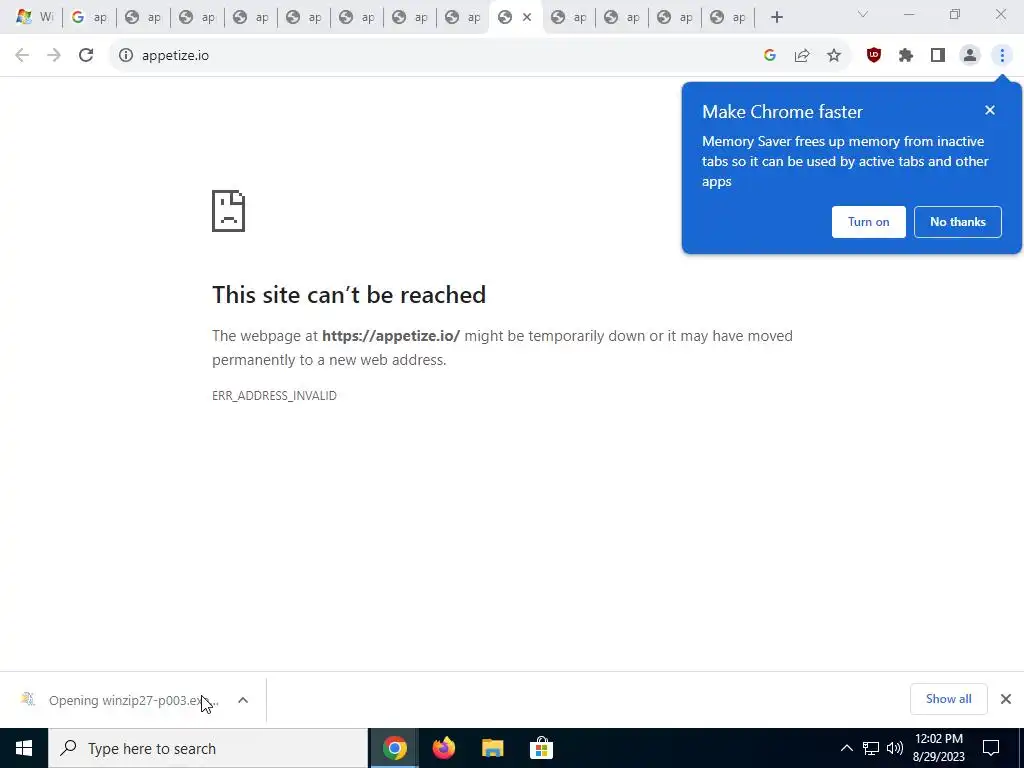Switch to the first Wi tab
This screenshot has height=768, width=1024.
(35, 18)
